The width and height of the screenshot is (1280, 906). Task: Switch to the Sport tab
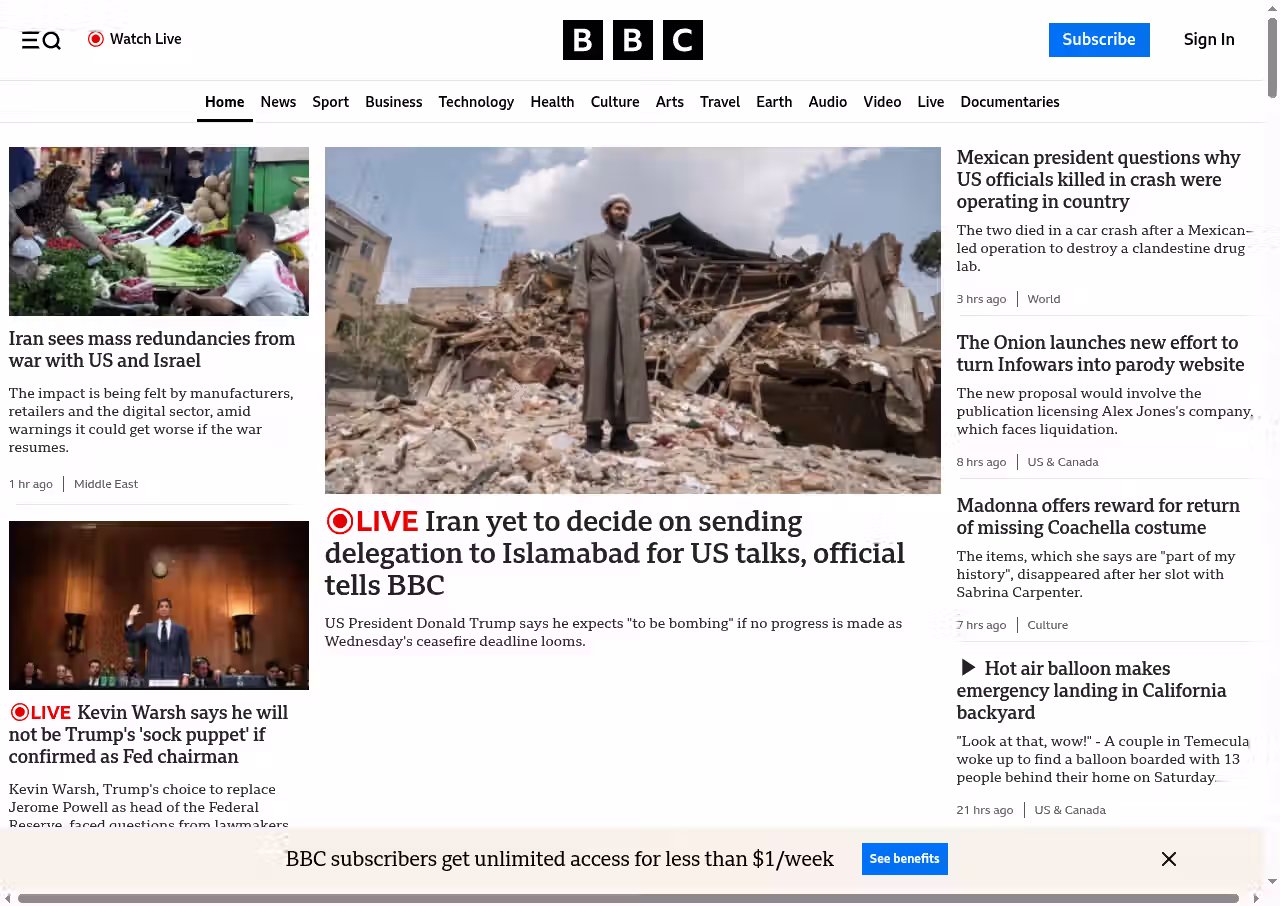coord(330,102)
